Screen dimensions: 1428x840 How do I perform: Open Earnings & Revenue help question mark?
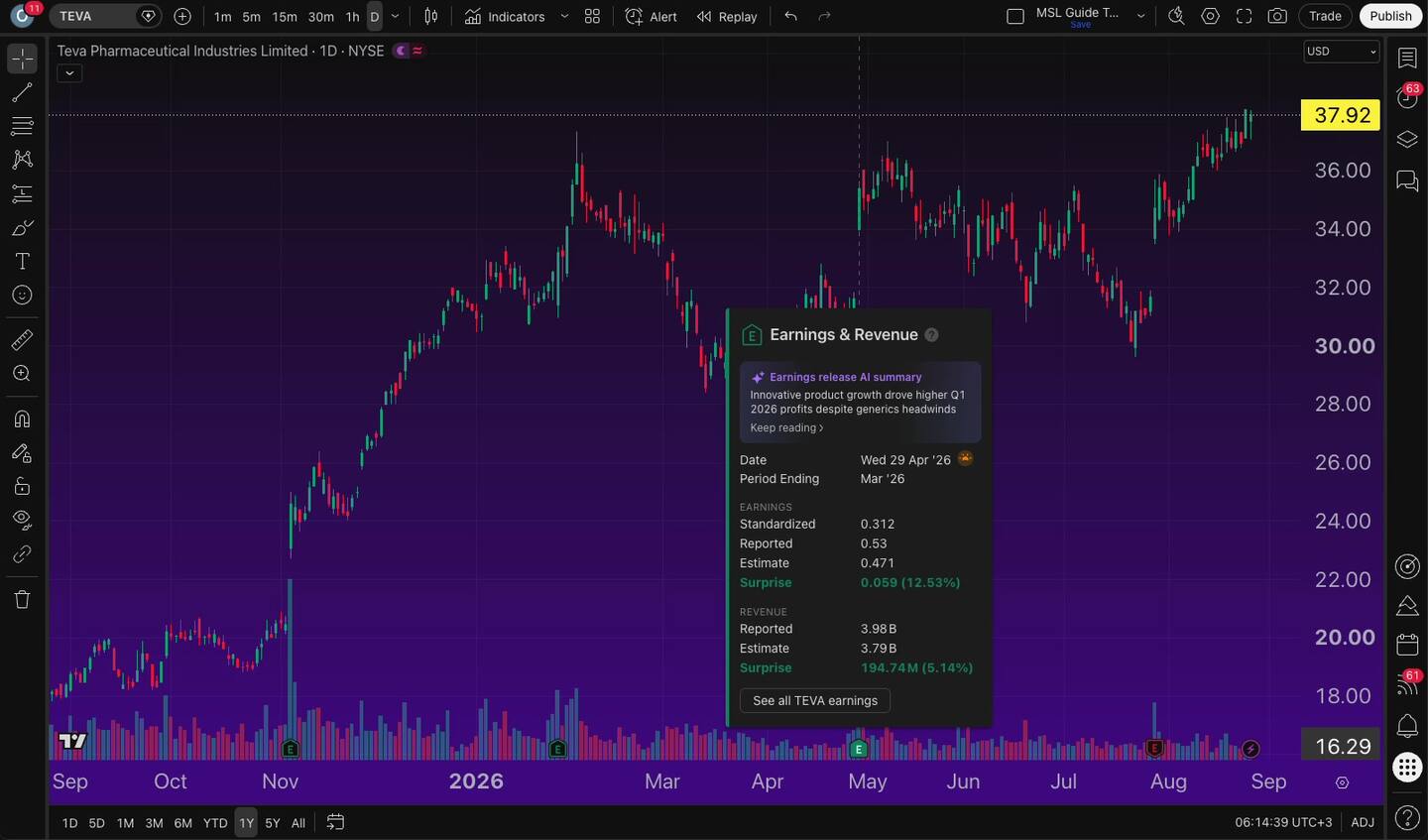coord(931,334)
